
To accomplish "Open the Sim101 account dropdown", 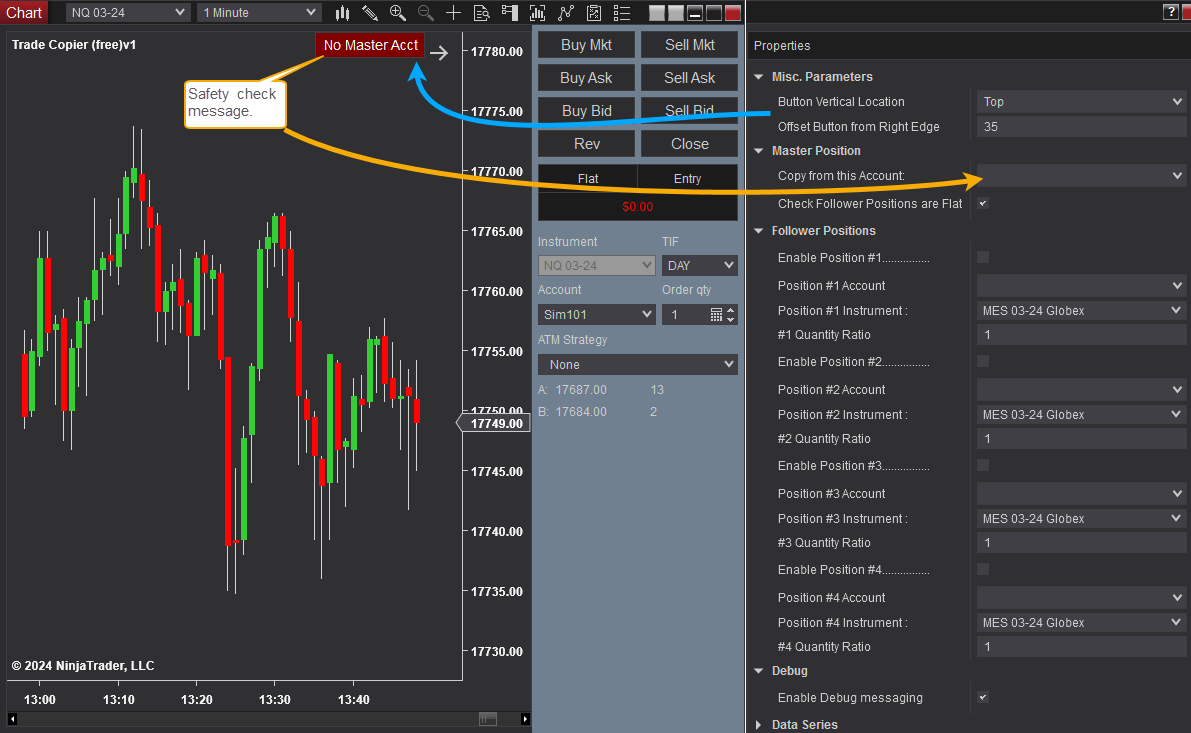I will click(x=596, y=314).
